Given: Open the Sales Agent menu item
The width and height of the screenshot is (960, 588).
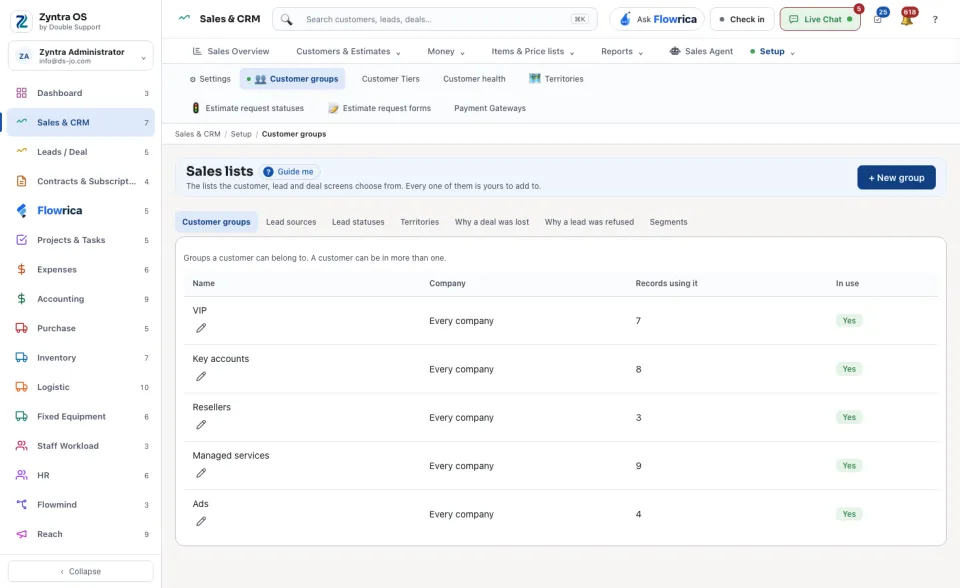Looking at the screenshot, I should point(701,51).
